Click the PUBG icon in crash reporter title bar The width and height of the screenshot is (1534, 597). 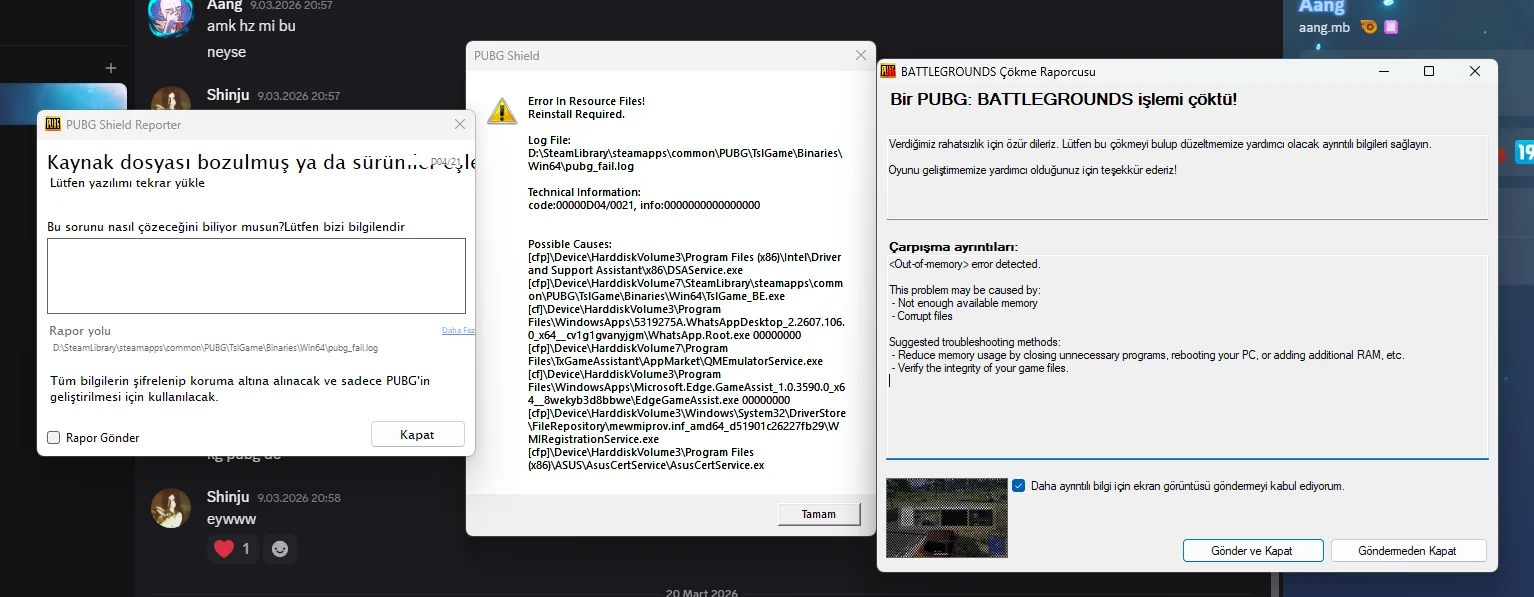[x=888, y=72]
